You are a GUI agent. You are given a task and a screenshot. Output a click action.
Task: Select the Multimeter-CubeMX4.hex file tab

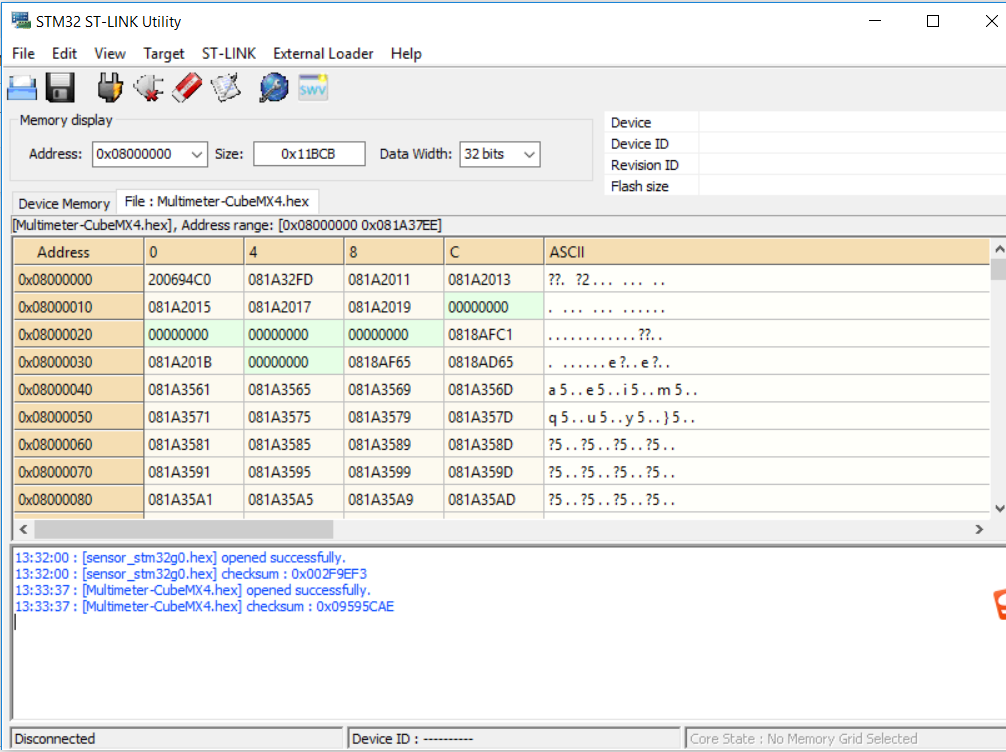[x=217, y=201]
